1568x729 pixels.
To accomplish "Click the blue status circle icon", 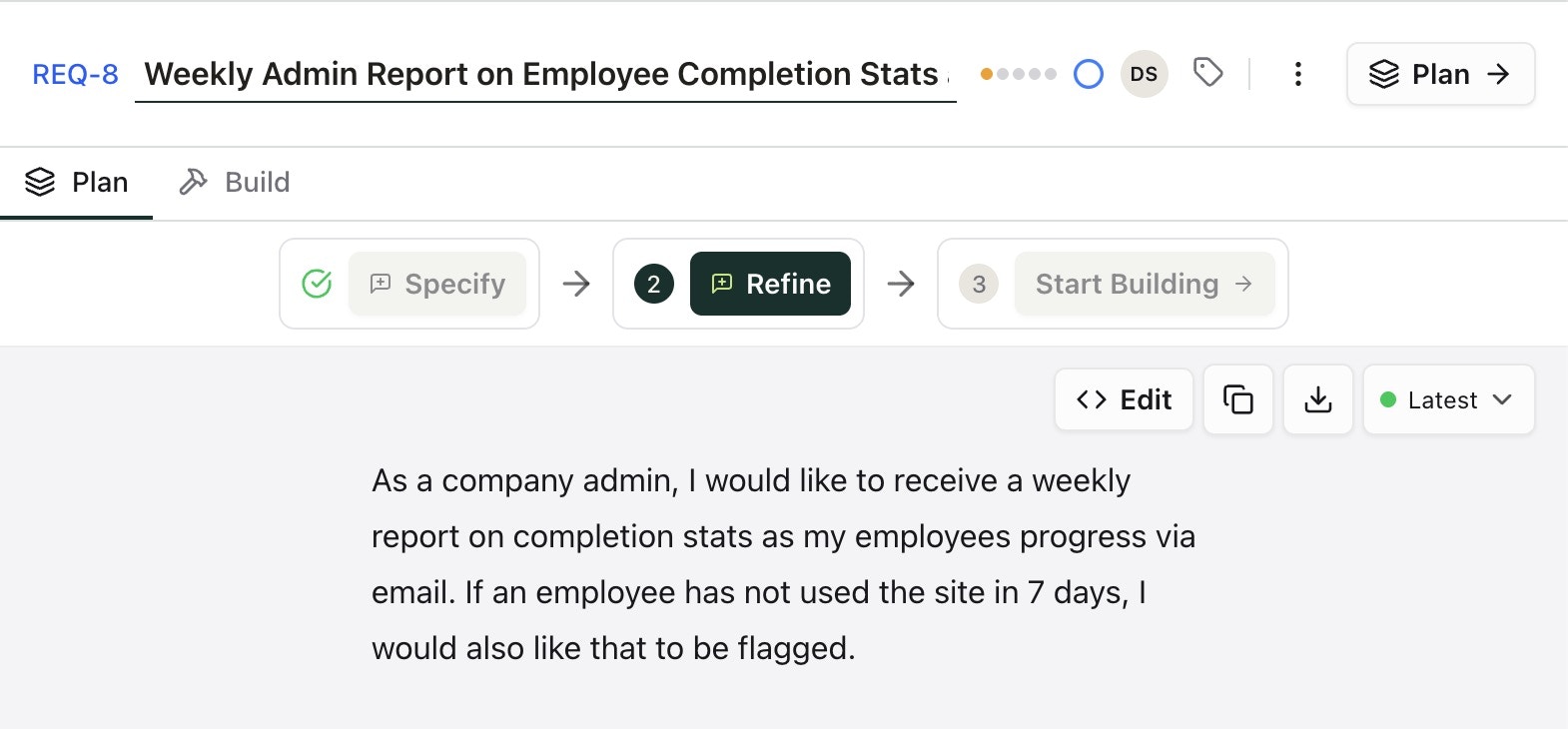I will (1088, 74).
